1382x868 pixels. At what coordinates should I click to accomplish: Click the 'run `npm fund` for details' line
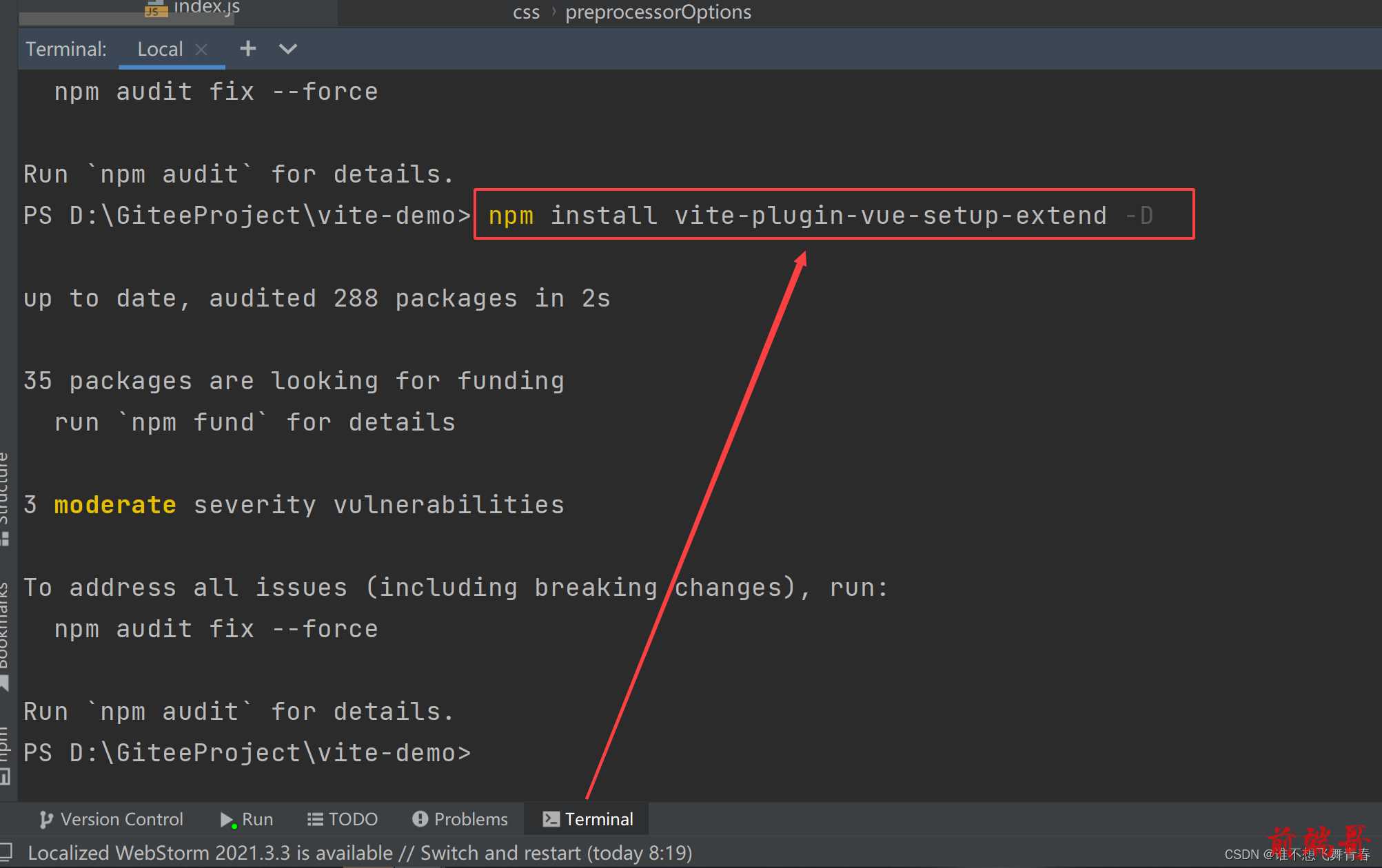pyautogui.click(x=255, y=422)
